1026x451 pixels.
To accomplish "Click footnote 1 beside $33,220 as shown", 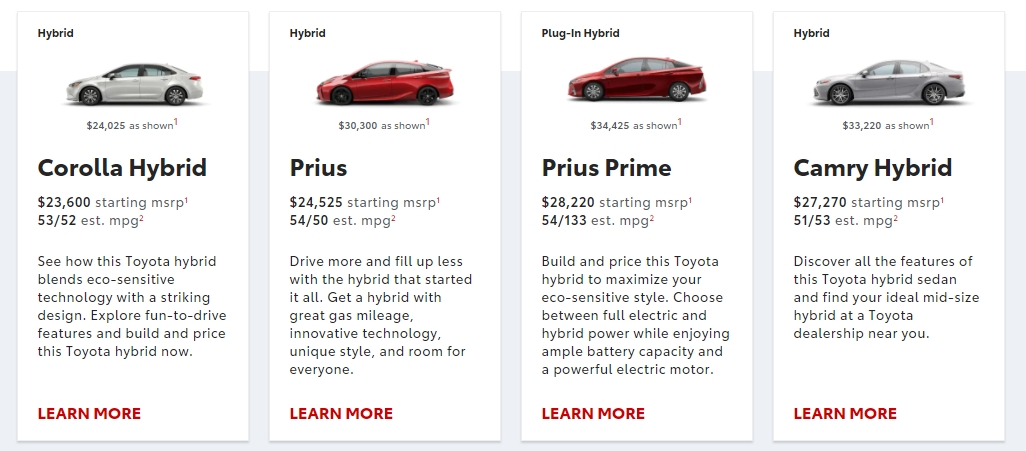I will pyautogui.click(x=932, y=122).
